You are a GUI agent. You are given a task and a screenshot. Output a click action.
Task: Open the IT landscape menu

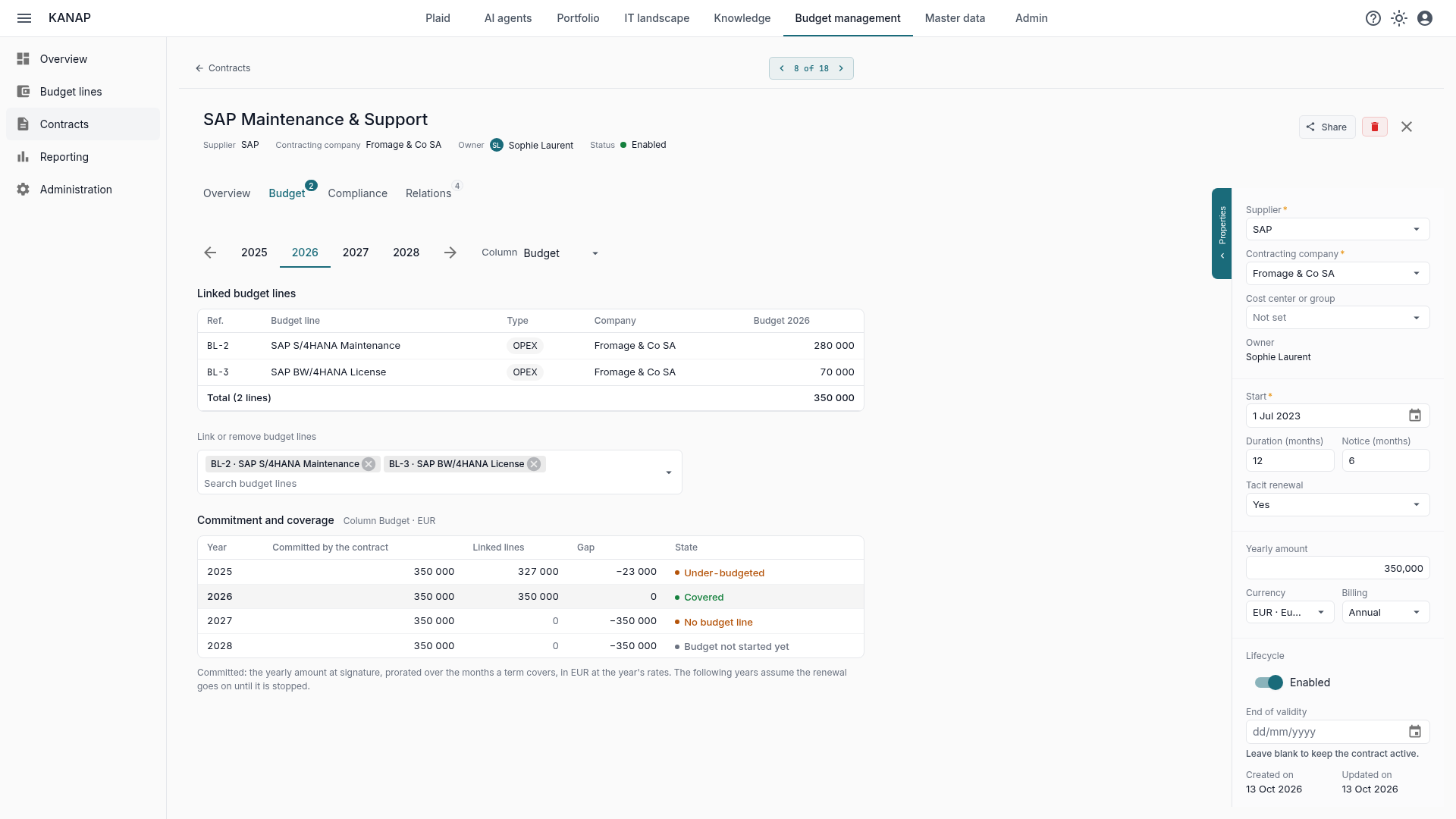tap(657, 18)
